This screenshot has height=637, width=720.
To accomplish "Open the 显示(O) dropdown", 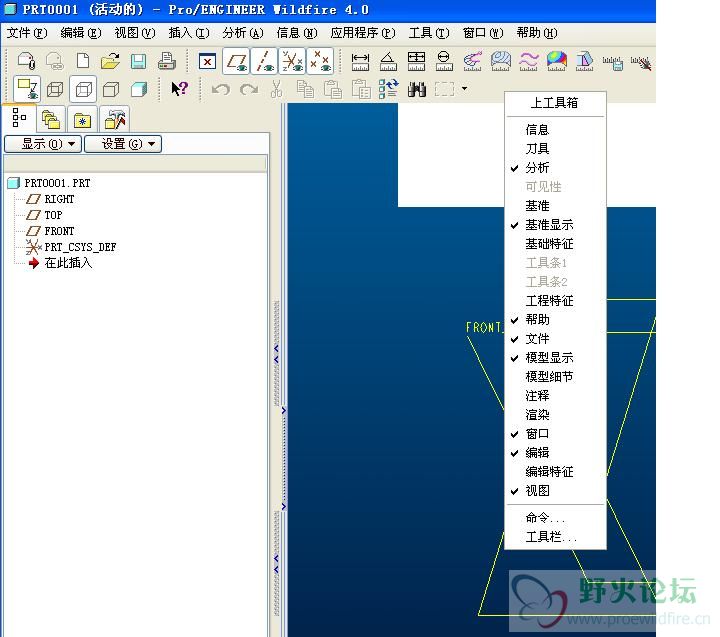I will (43, 144).
